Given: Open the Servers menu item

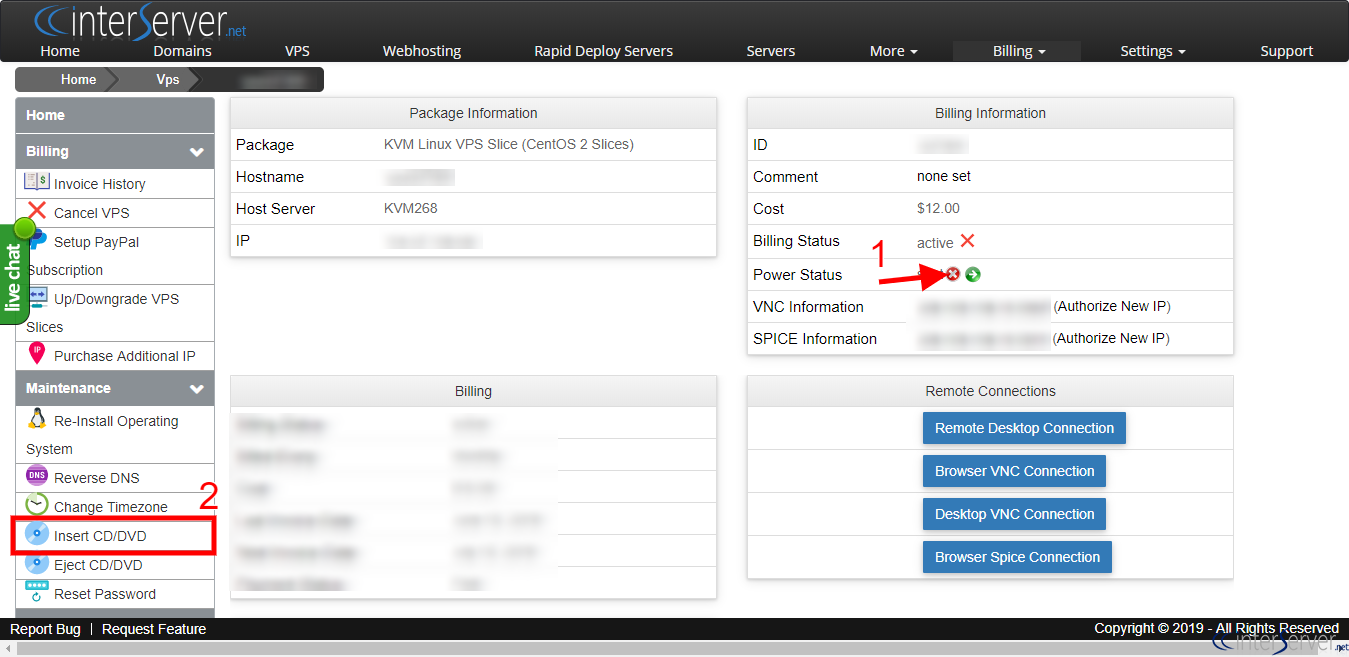Looking at the screenshot, I should coord(771,51).
